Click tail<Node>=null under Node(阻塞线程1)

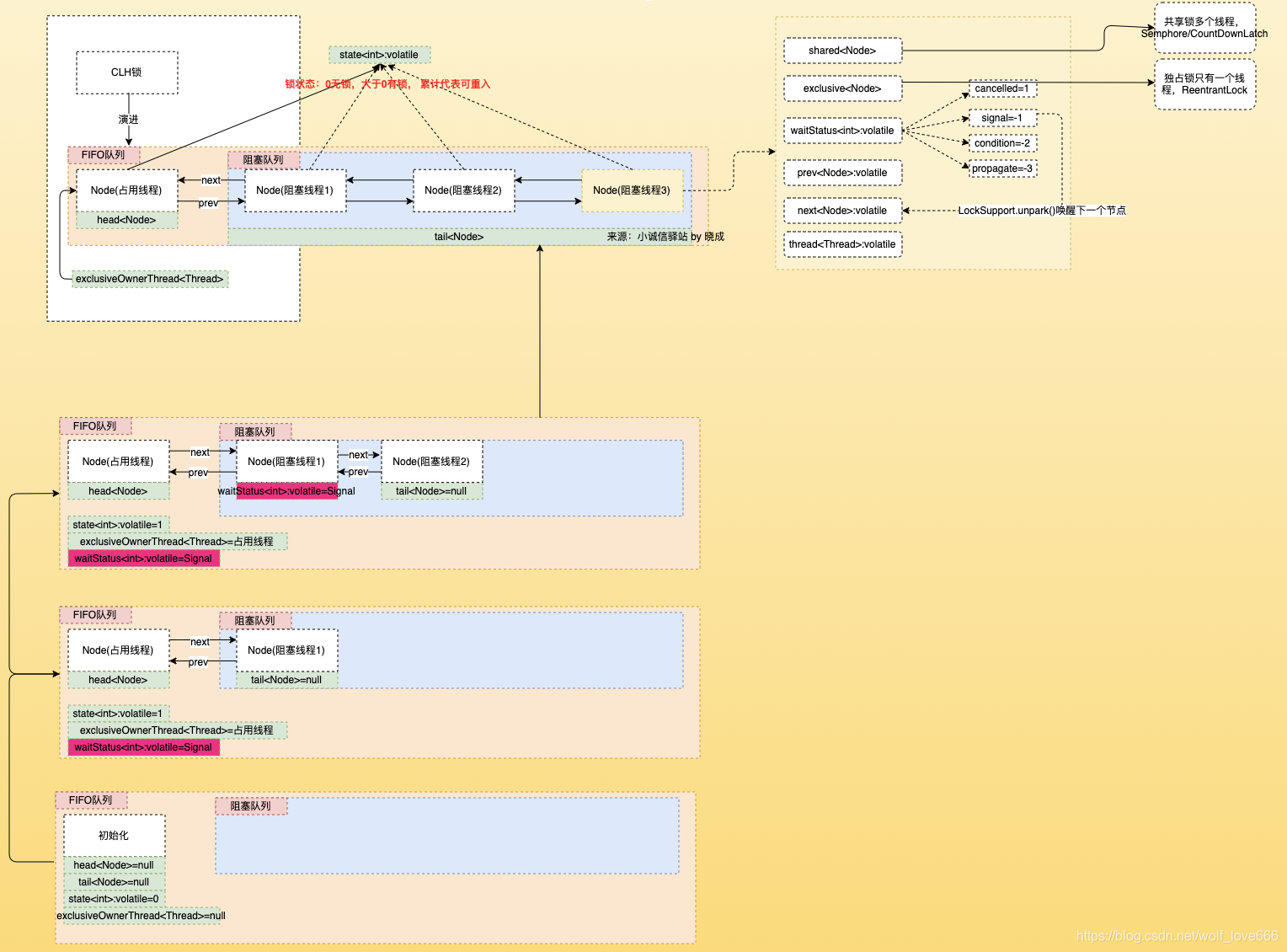point(286,680)
